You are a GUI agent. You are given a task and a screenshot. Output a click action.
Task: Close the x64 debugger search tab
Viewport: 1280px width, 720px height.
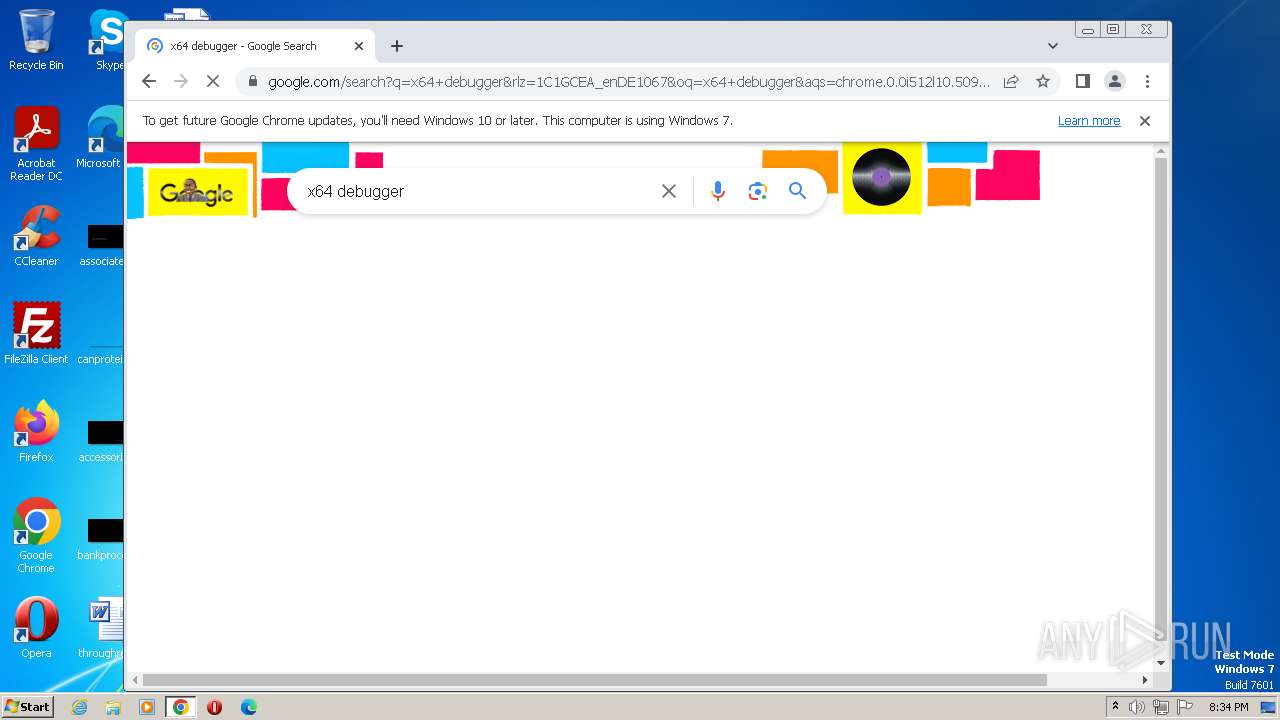(359, 46)
